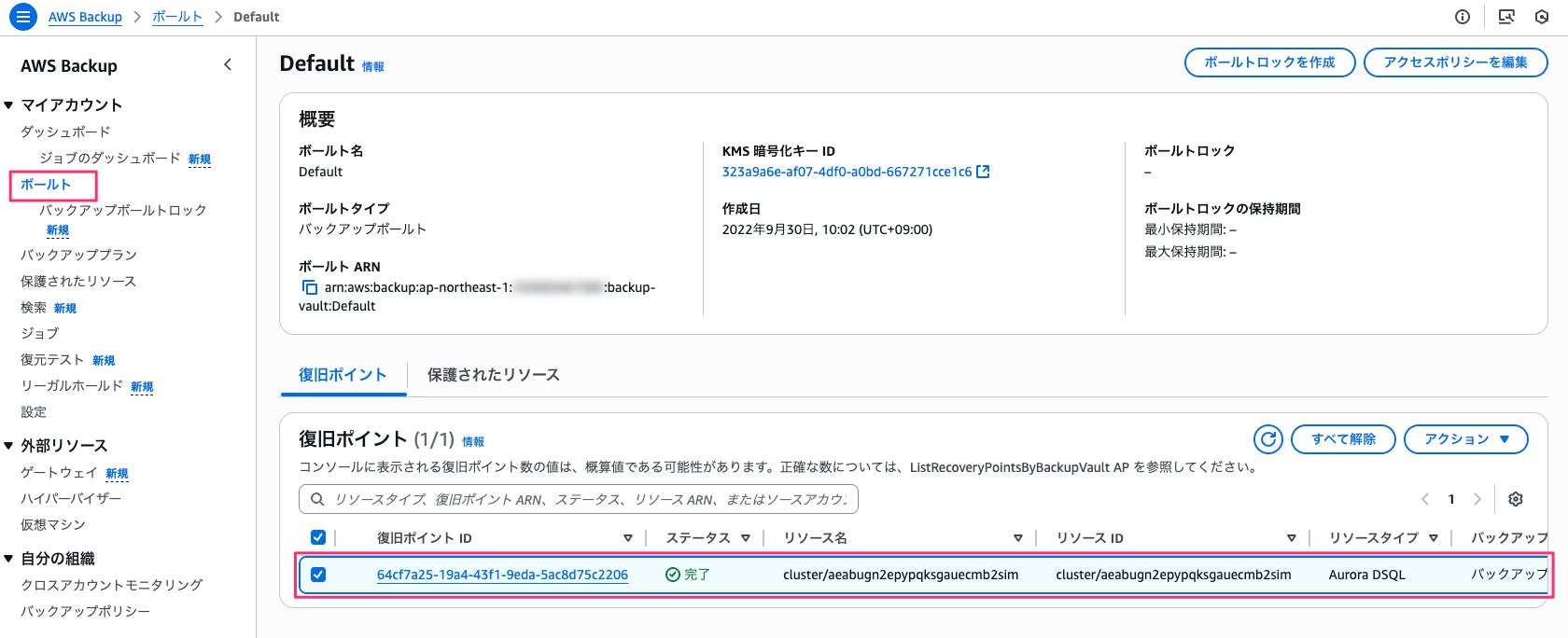Screen dimensions: 1568x638
Task: Open バックアップボールトロック in the sidebar
Action: pyautogui.click(x=123, y=210)
